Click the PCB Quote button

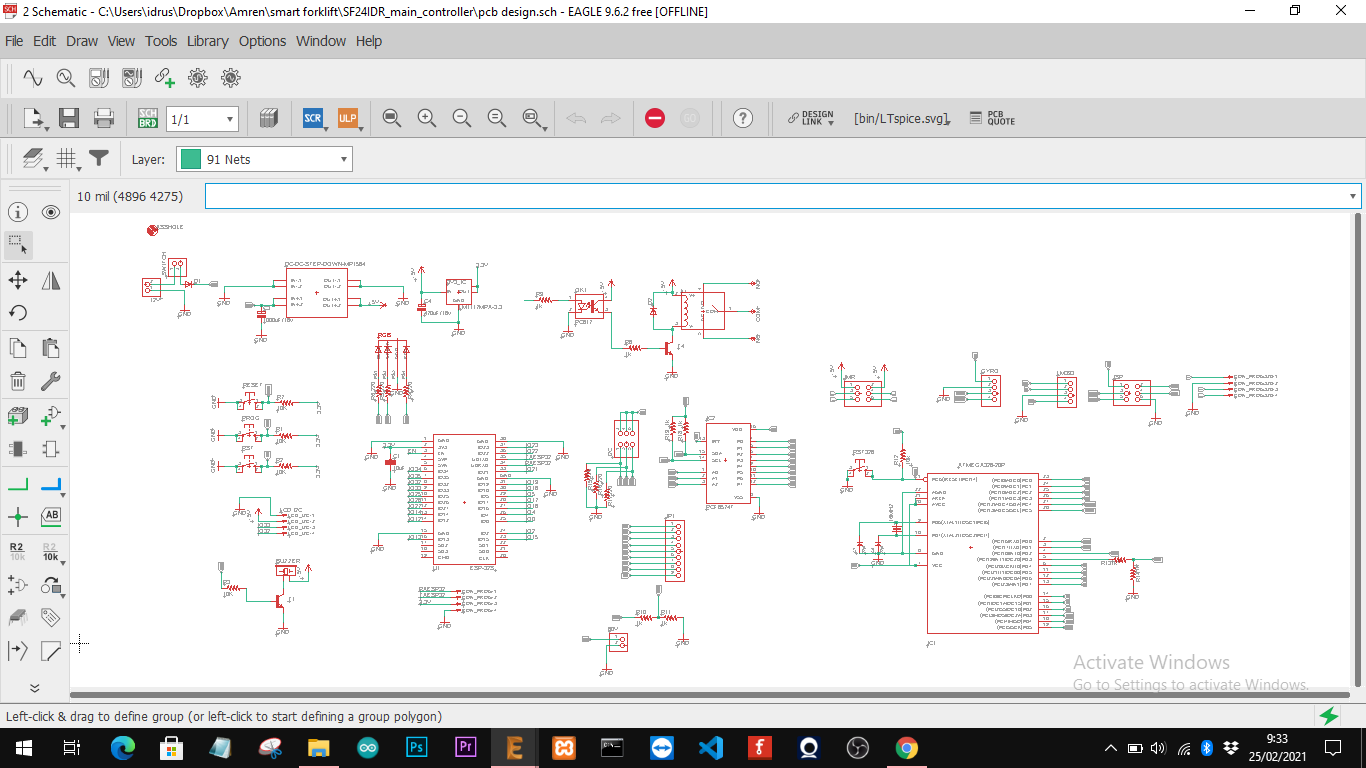pos(992,118)
